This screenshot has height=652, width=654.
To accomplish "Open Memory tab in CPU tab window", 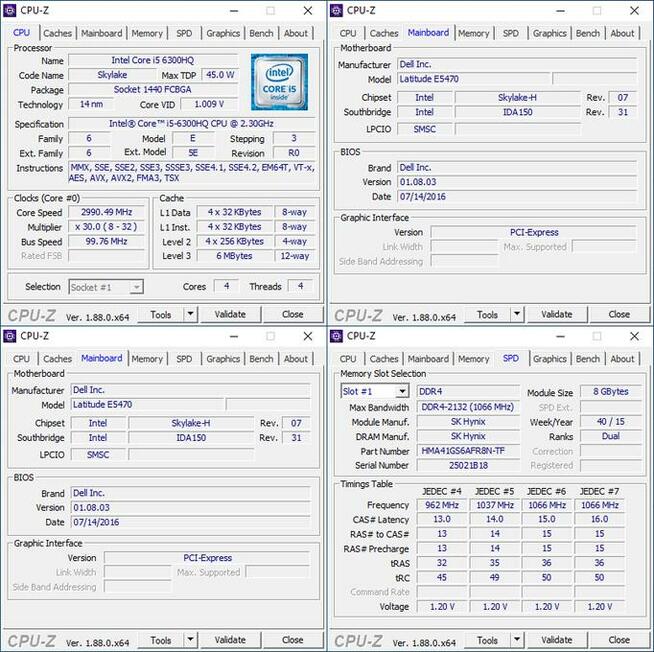I will [x=147, y=33].
